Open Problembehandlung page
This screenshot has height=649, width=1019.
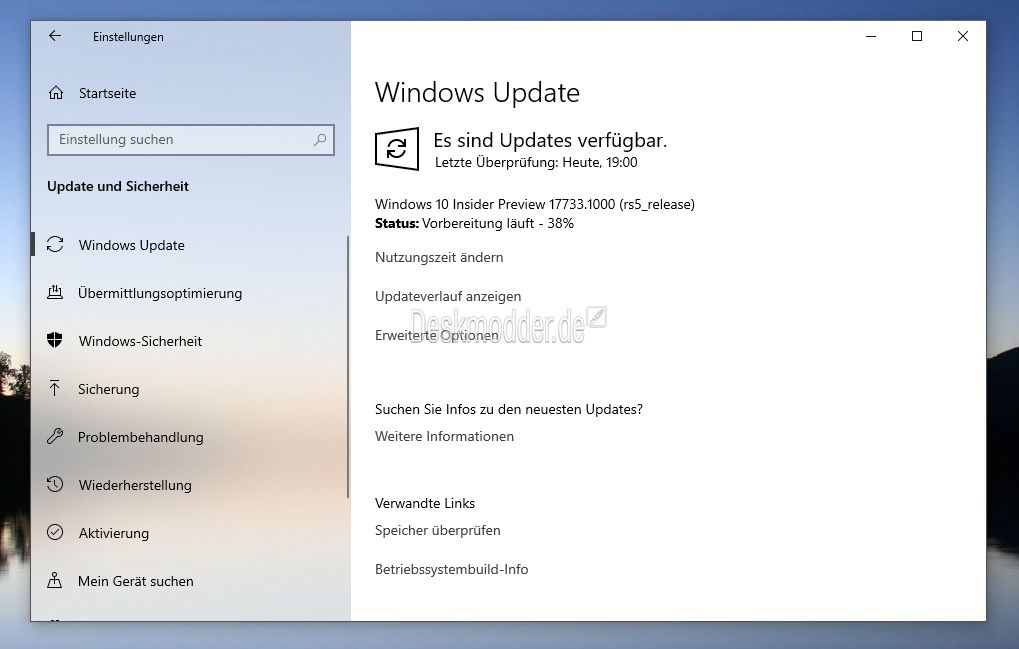pos(140,437)
